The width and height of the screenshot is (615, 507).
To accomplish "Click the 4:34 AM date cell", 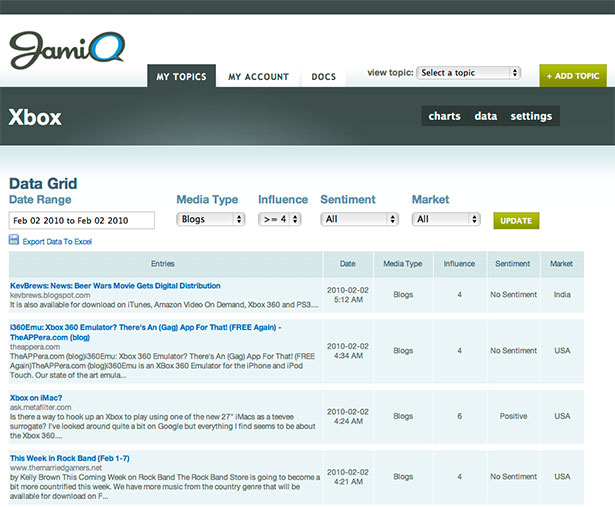I will pos(348,351).
